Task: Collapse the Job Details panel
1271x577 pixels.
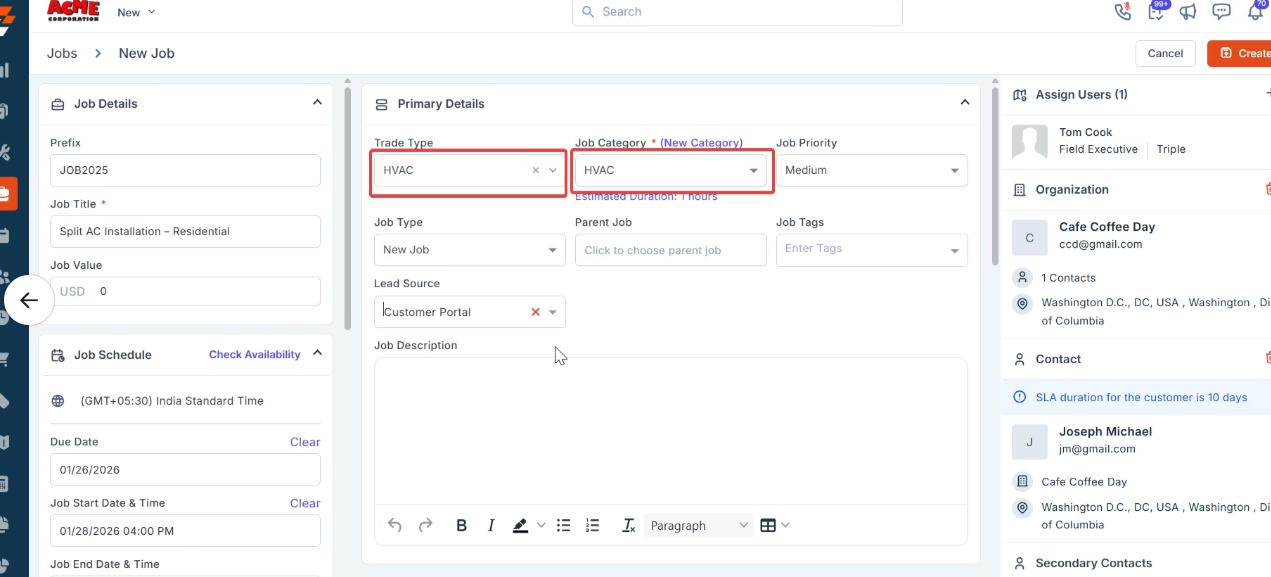Action: [x=317, y=103]
